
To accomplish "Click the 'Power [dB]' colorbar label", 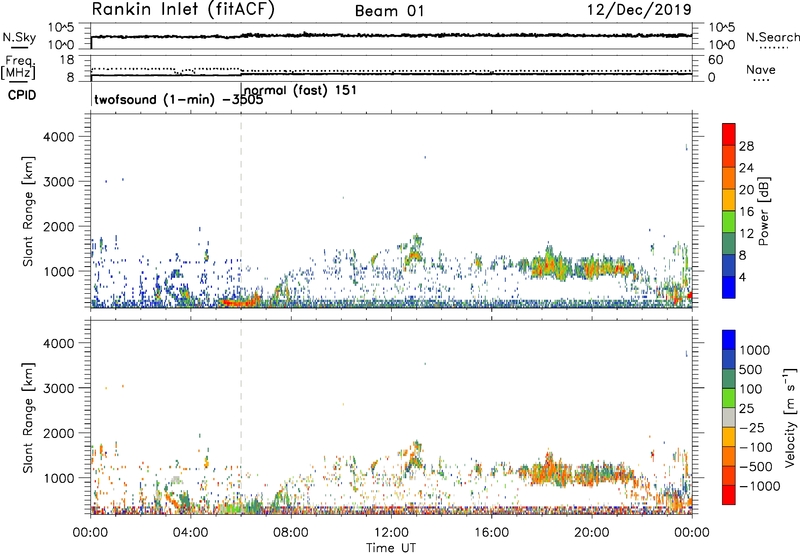I will (763, 211).
